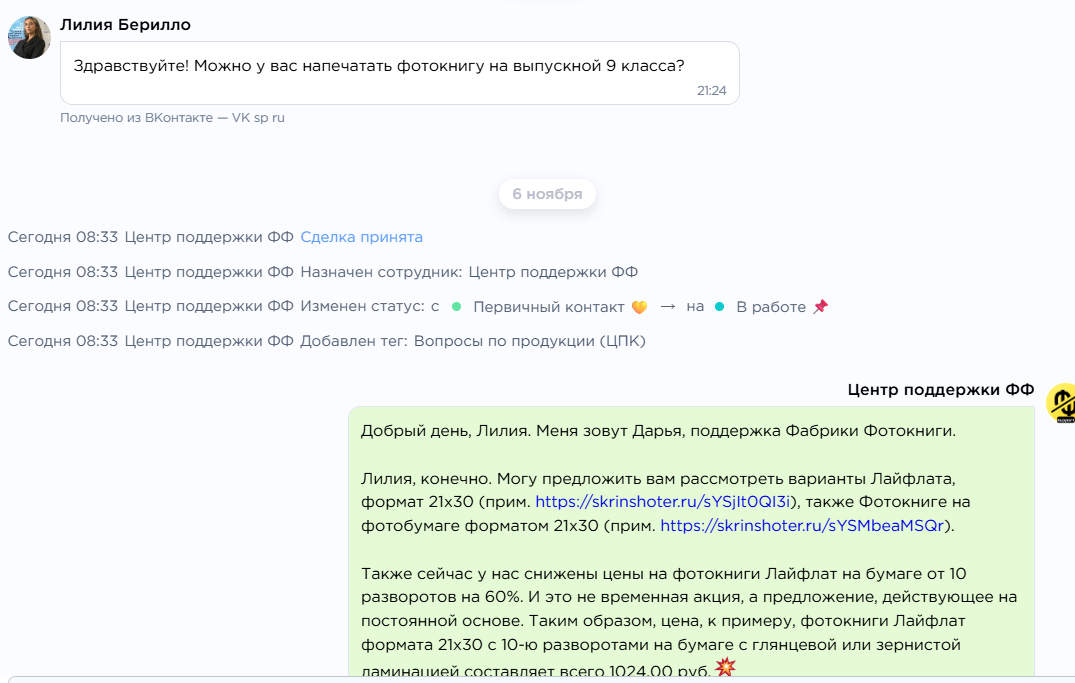Click the sender name Лилия Берилло
This screenshot has width=1075, height=683.
125,25
